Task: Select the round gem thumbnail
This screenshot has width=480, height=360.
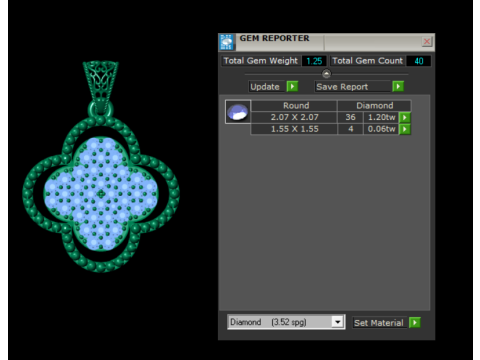Action: point(238,112)
